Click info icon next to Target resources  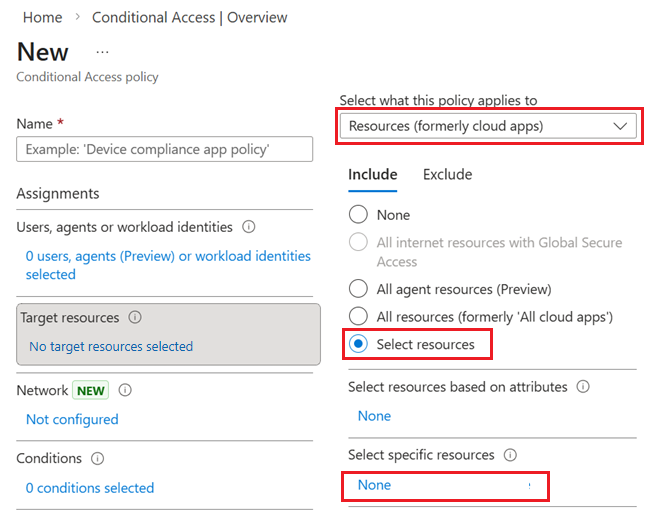tap(135, 317)
